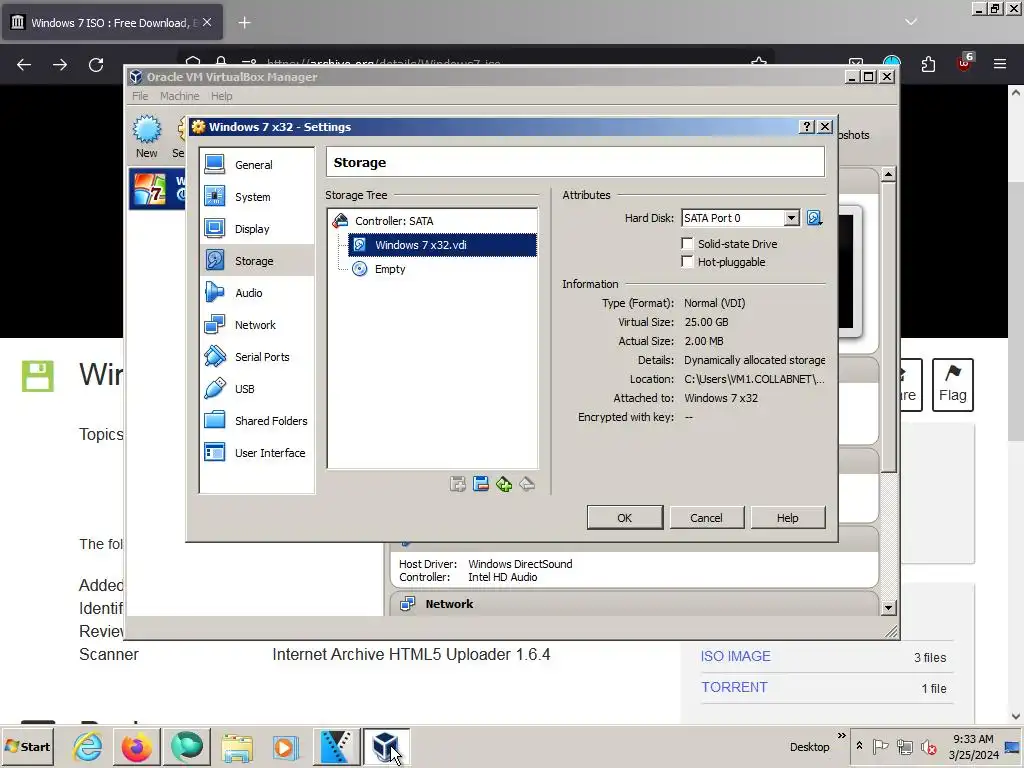1024x768 pixels.
Task: Close the Windows 7 ISO tab
Action: coord(207,22)
